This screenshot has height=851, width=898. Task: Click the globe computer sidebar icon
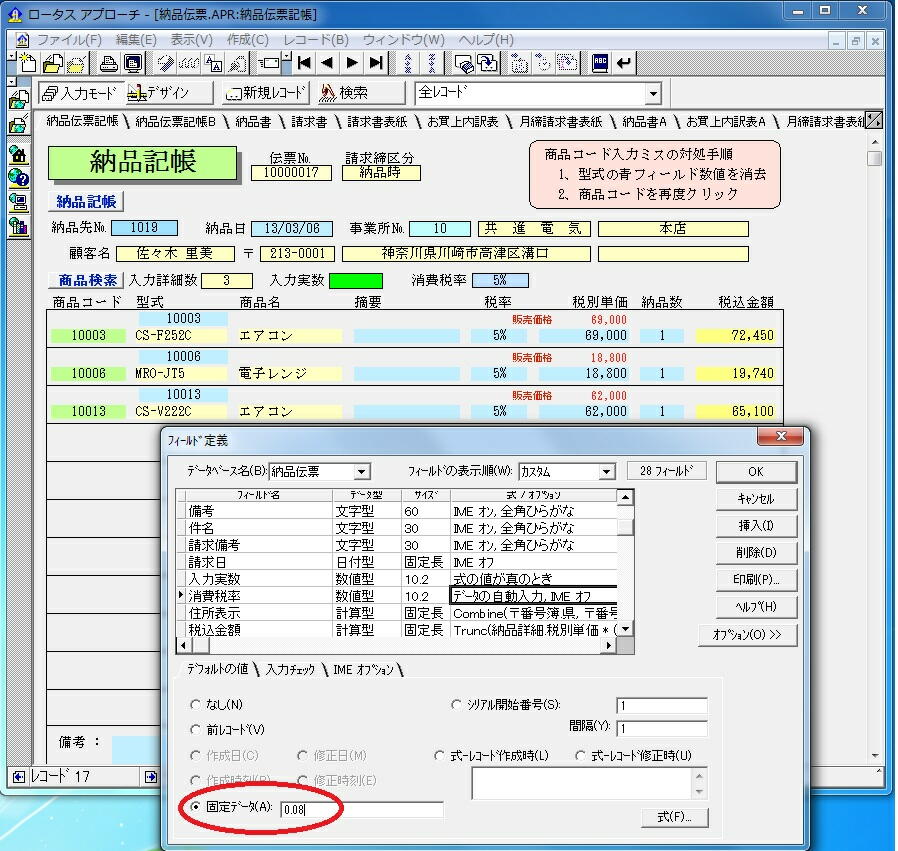coord(18,202)
